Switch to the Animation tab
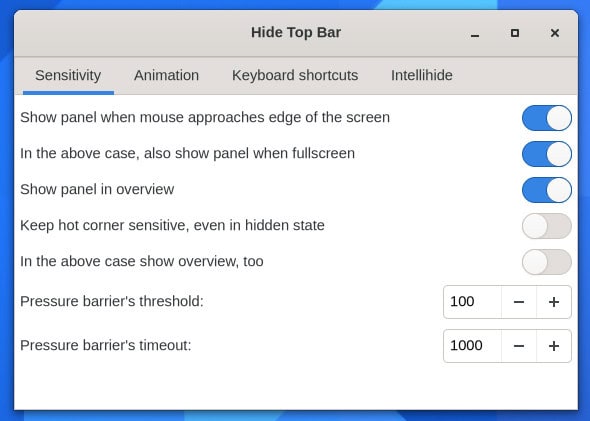 166,76
